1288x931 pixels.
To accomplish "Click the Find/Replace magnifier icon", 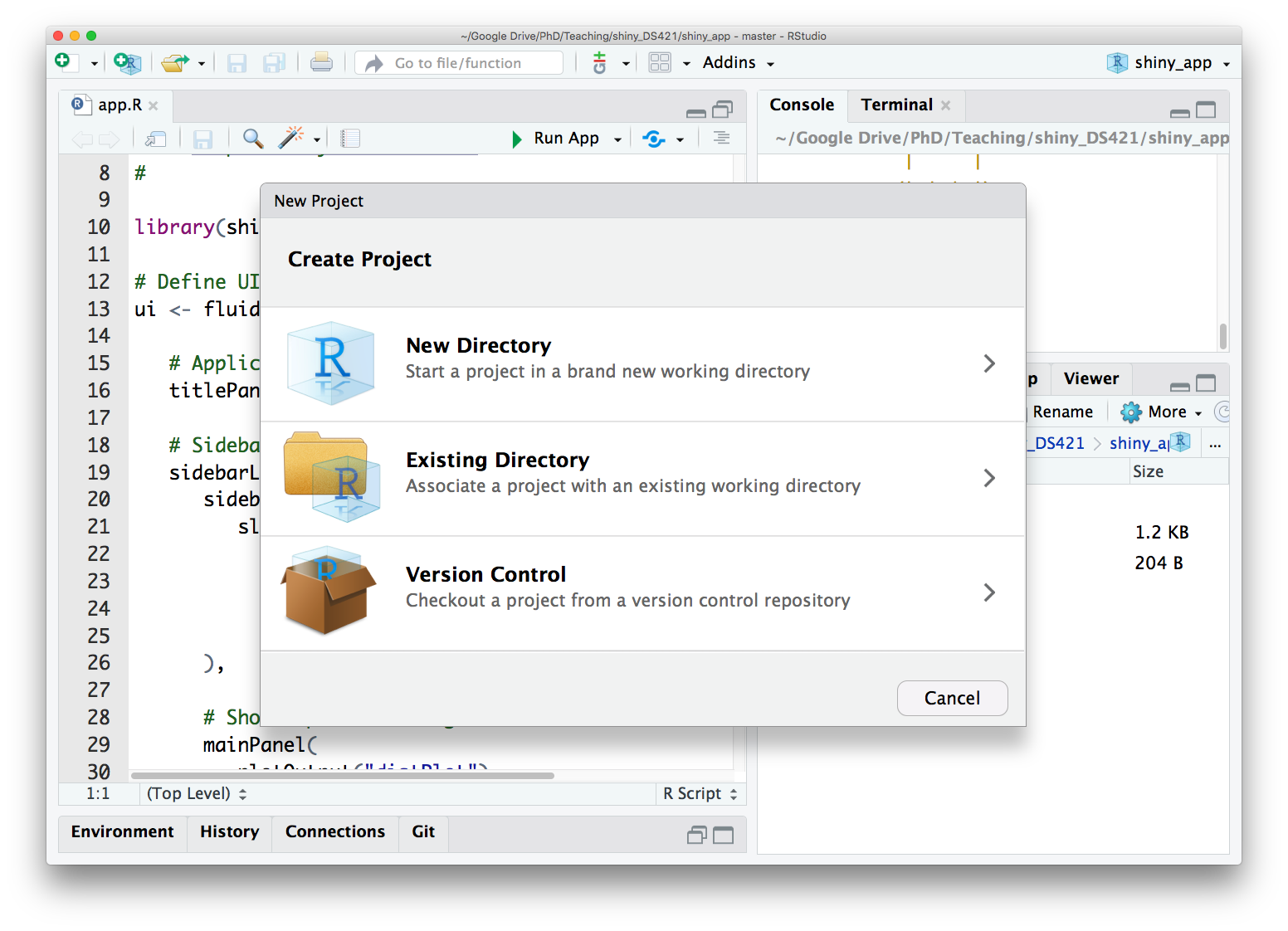I will (x=253, y=139).
